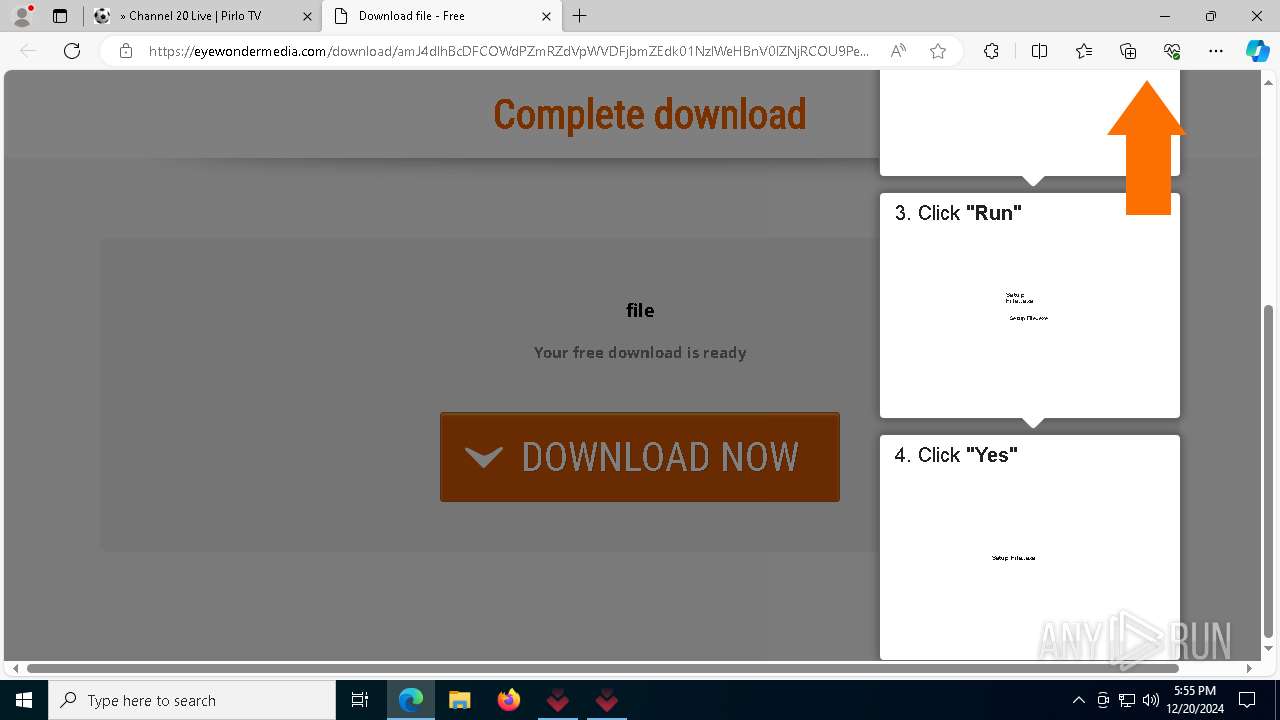The image size is (1280, 720).
Task: Toggle split screen view
Action: point(1039,51)
